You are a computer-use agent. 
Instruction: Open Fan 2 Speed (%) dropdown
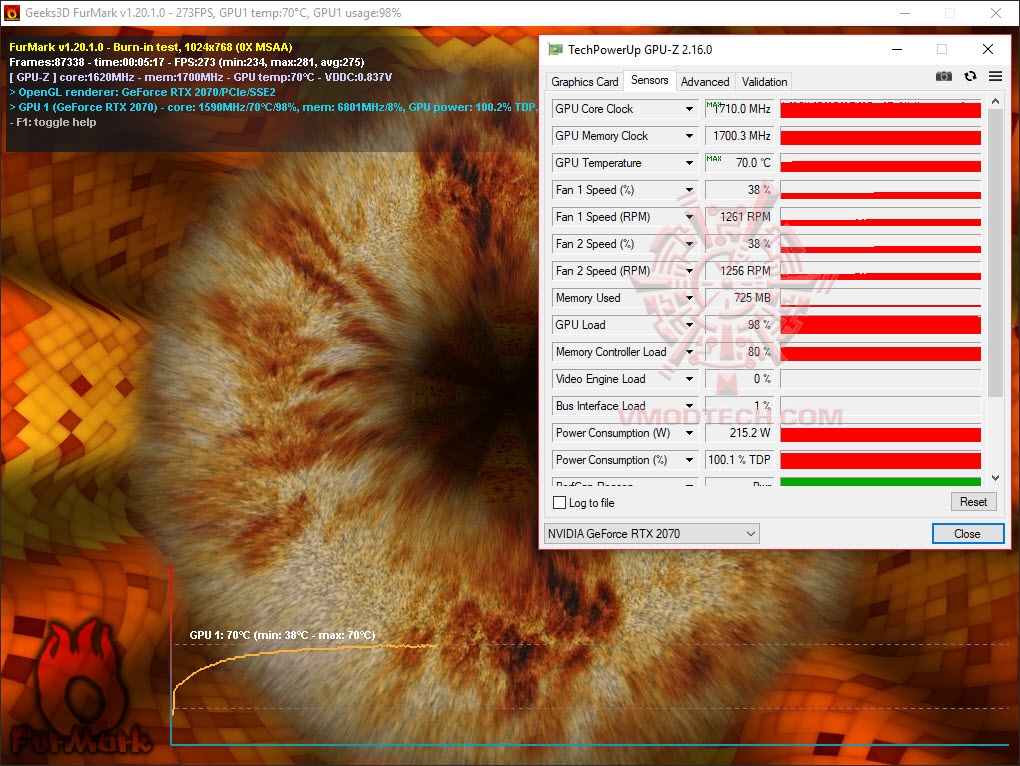tap(689, 244)
